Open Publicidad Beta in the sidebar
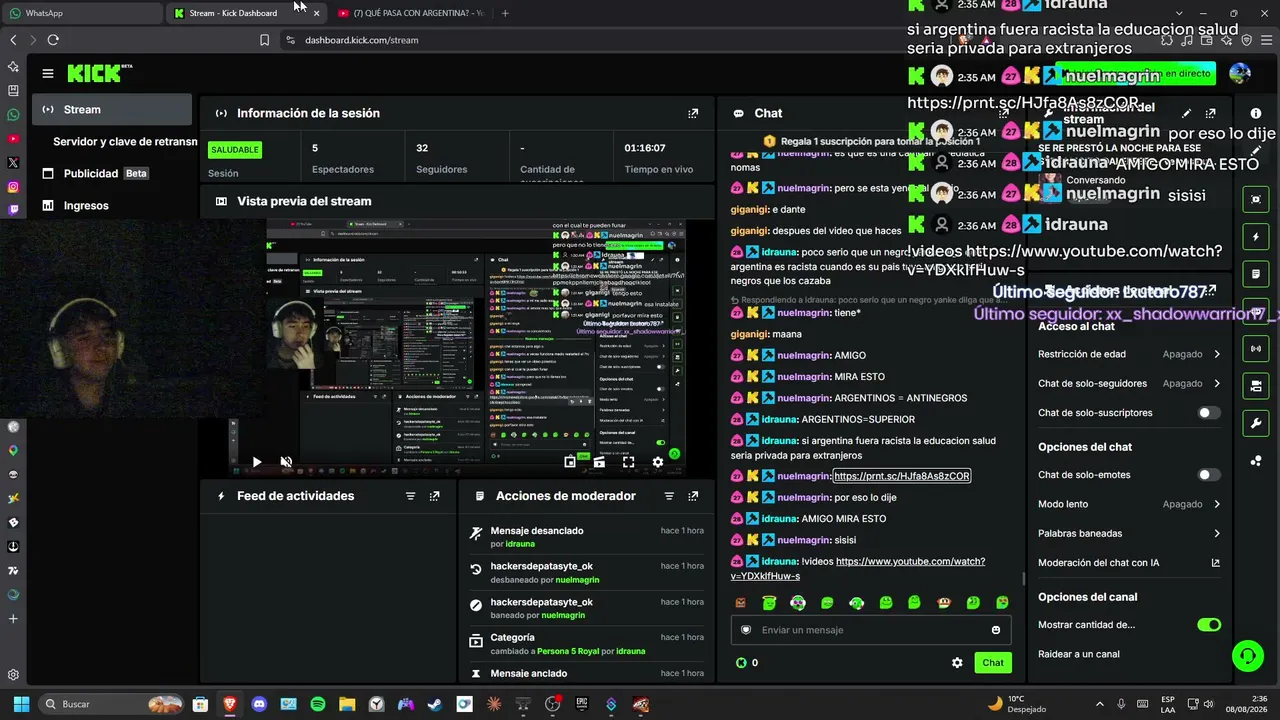Screen dimensions: 1280x720 pyautogui.click(x=112, y=173)
